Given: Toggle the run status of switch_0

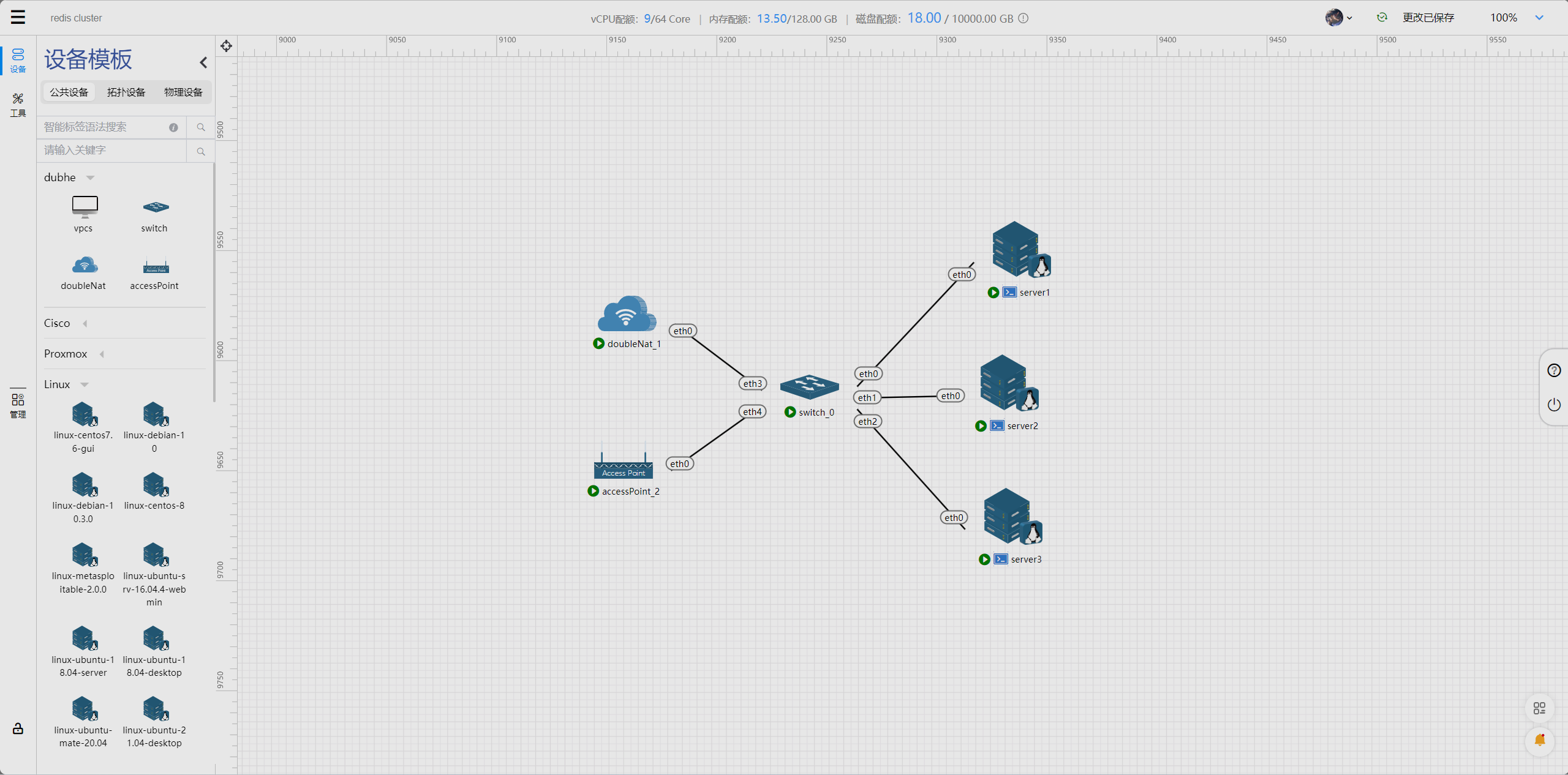Looking at the screenshot, I should pyautogui.click(x=790, y=412).
